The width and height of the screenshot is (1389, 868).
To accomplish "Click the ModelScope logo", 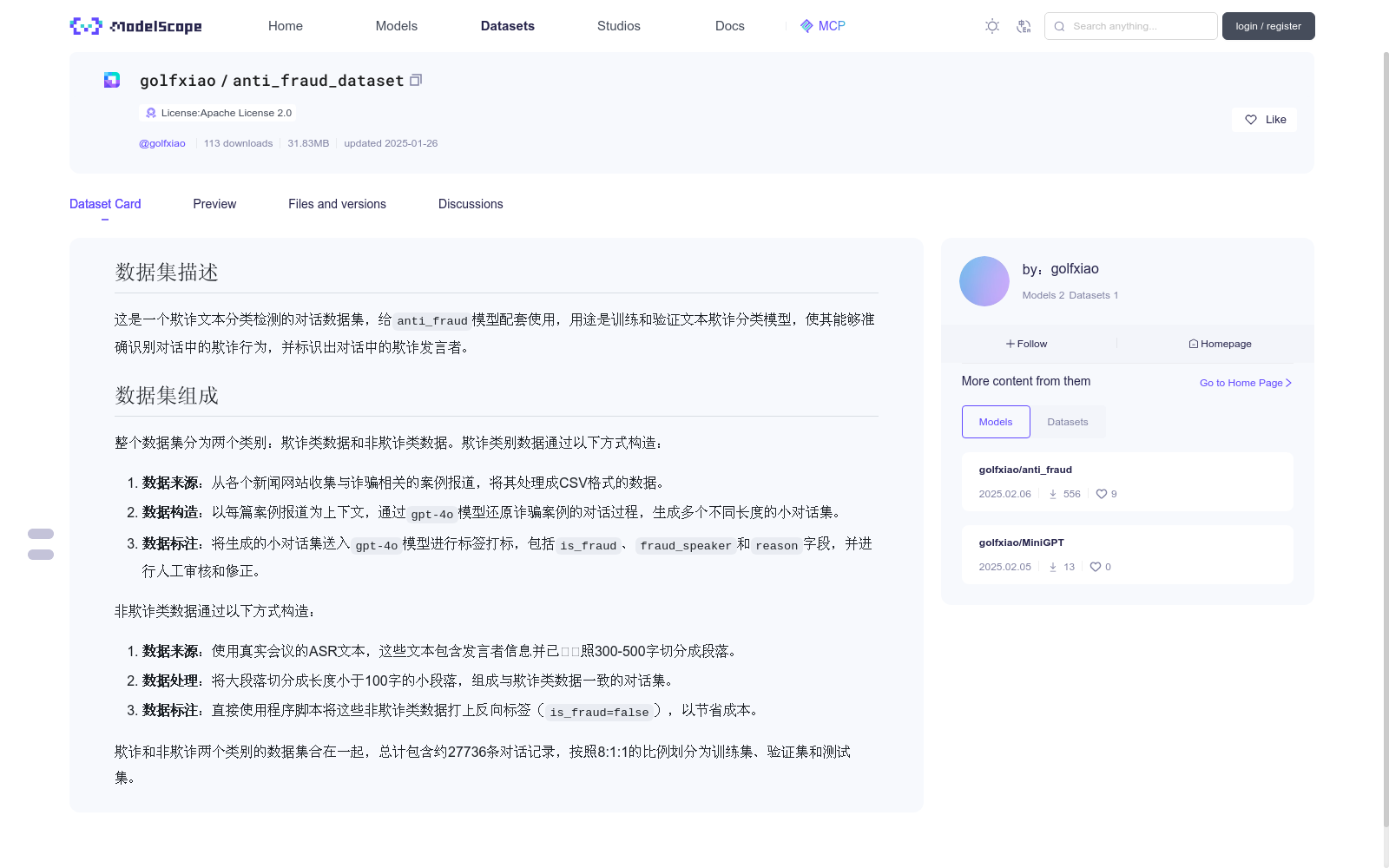I will 135,26.
